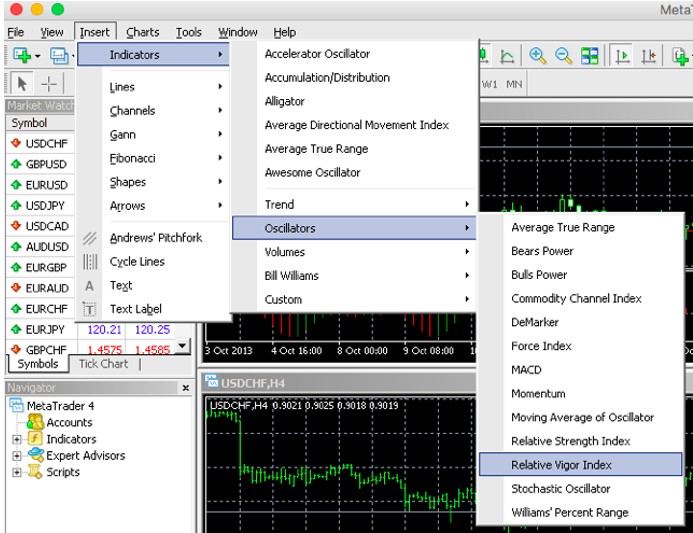Click the GBPUSD up-arrow symbol icon

tap(16, 164)
